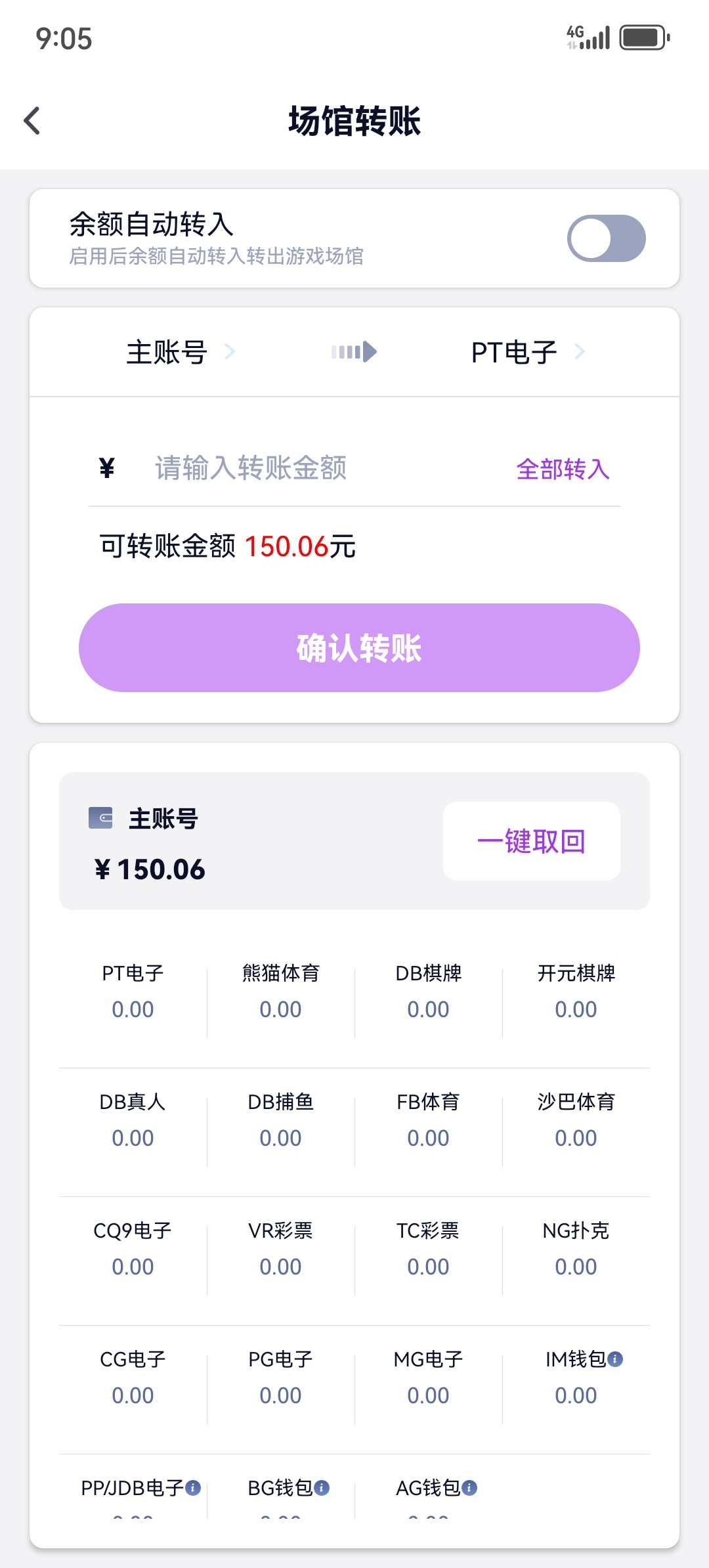Tap the wallet icon next to 主账号
709x1568 pixels.
click(x=100, y=818)
